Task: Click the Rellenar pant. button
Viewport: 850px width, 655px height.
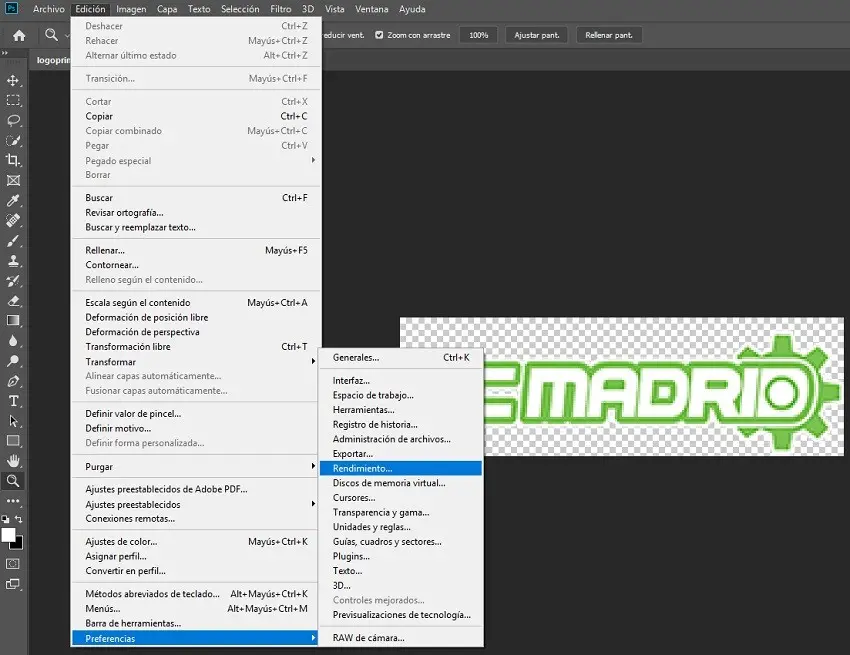Action: coord(609,35)
